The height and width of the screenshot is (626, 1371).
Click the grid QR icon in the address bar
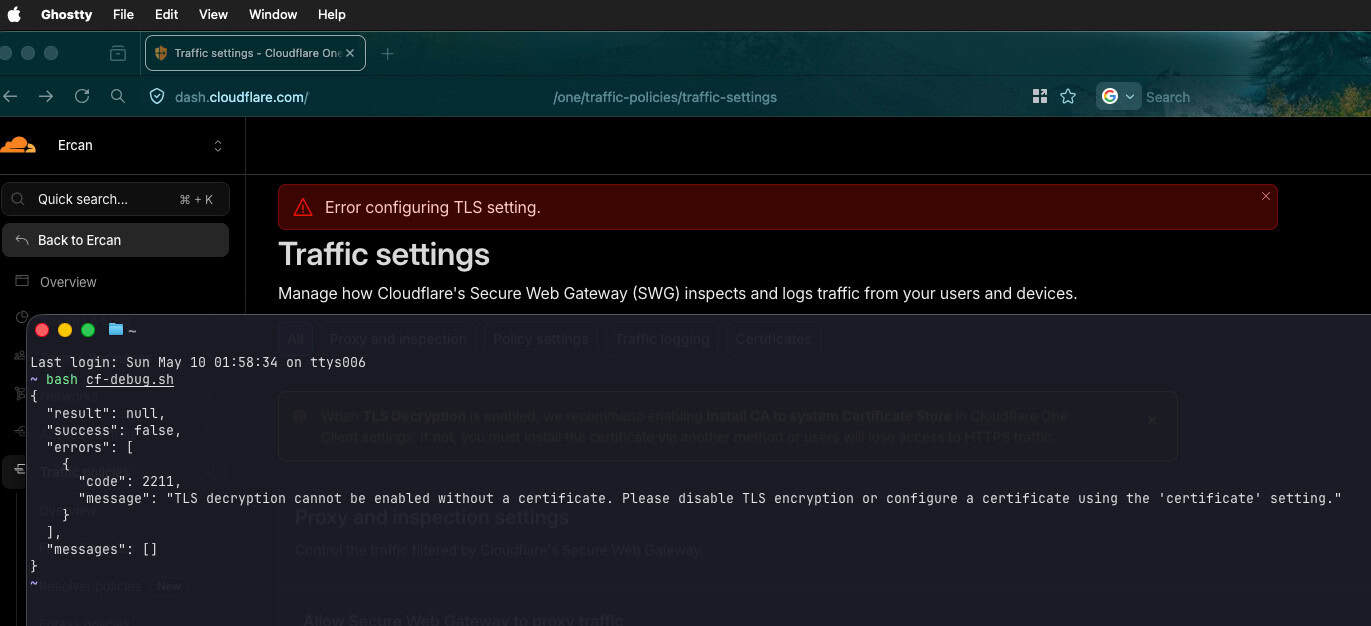pyautogui.click(x=1040, y=96)
